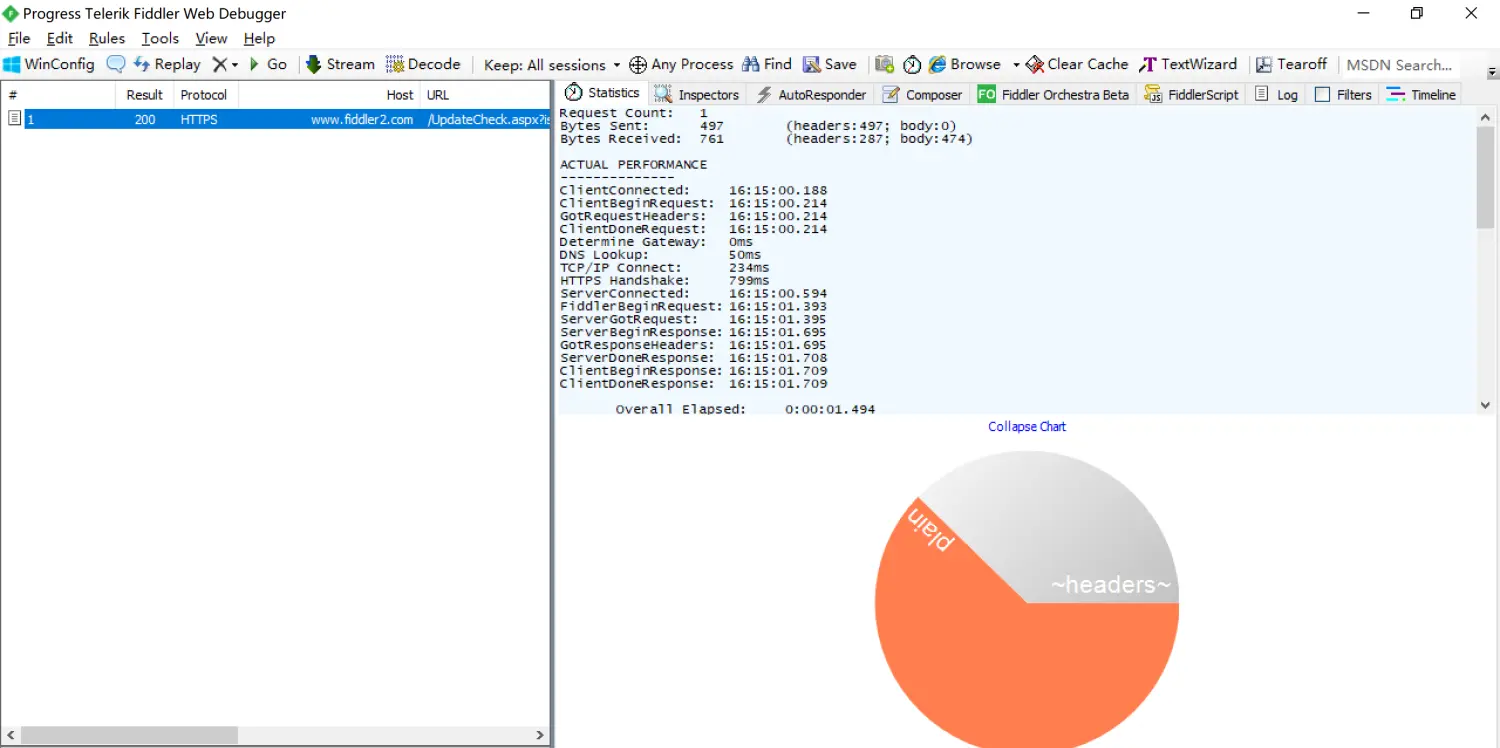The width and height of the screenshot is (1500, 748).
Task: Toggle Decode option in toolbar
Action: coord(423,64)
